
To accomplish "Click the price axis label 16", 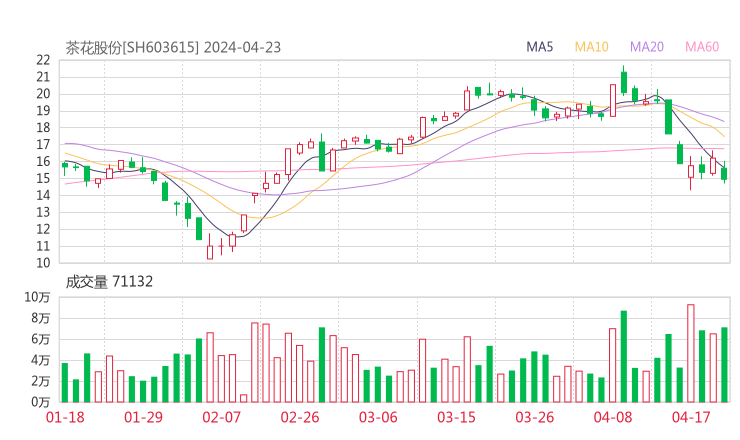I will pyautogui.click(x=43, y=161).
